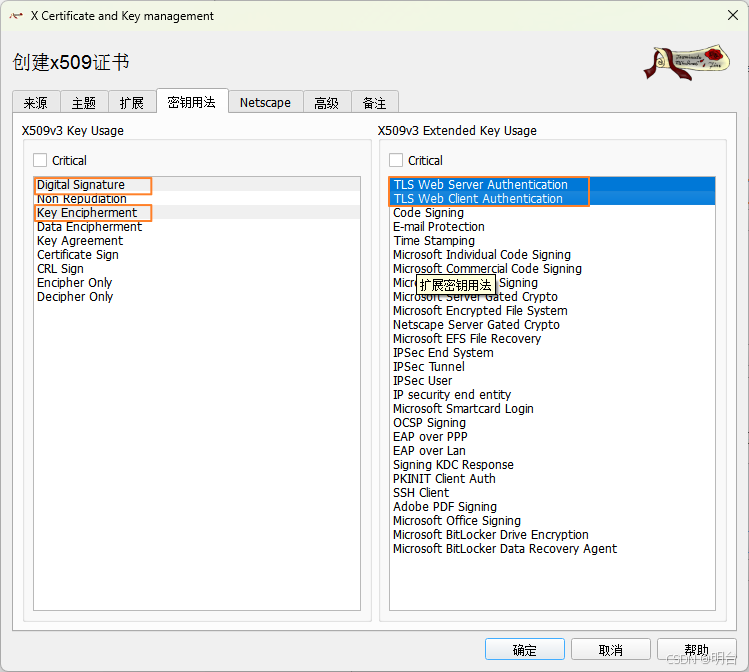
Task: Select Microsoft BitLocker Data Recovery Agent
Action: click(552, 549)
